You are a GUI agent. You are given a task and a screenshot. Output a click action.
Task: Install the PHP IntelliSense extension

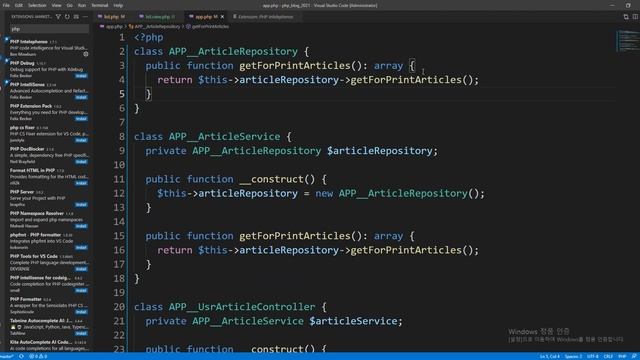pyautogui.click(x=81, y=97)
